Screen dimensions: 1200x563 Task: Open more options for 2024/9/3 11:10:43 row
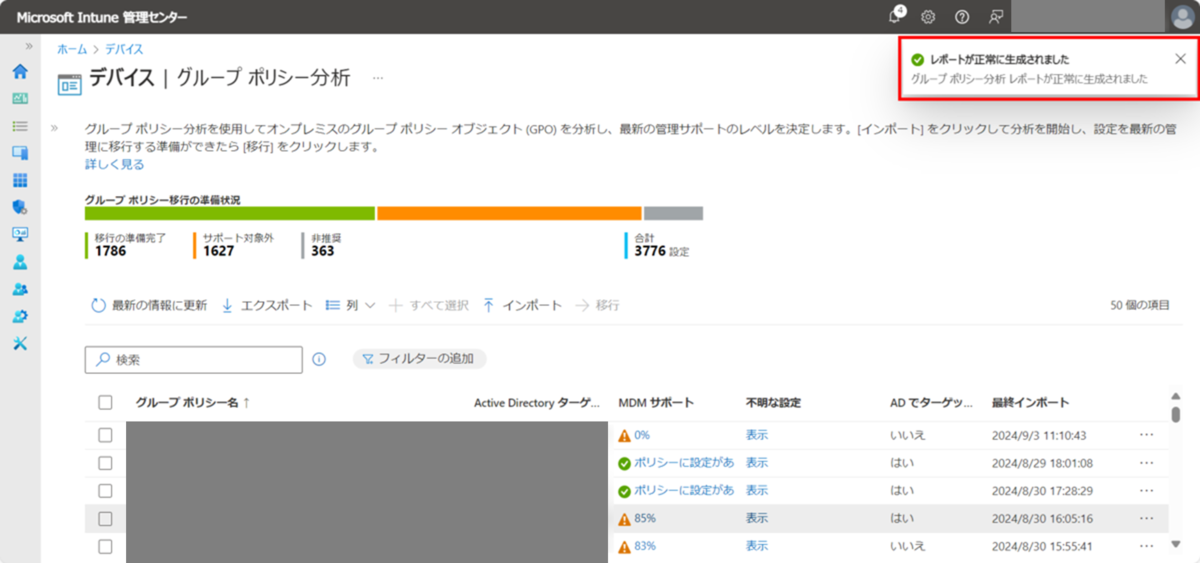click(1146, 435)
